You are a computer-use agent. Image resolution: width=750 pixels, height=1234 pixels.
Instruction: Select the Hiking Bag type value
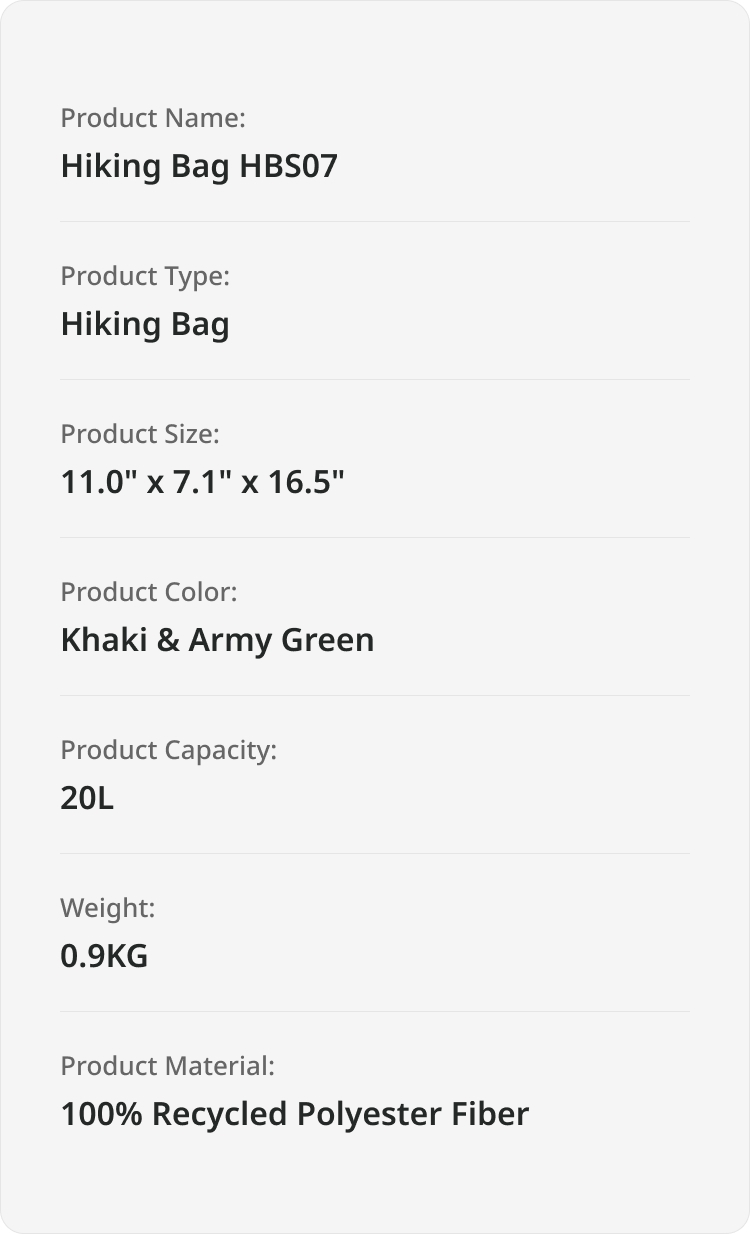pyautogui.click(x=145, y=324)
